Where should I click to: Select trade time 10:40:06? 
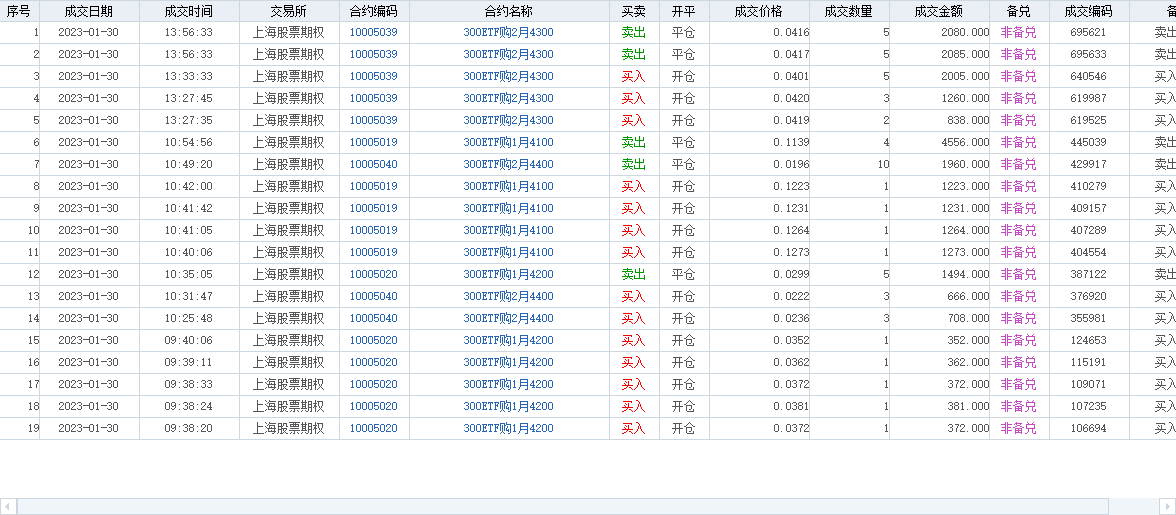click(188, 252)
